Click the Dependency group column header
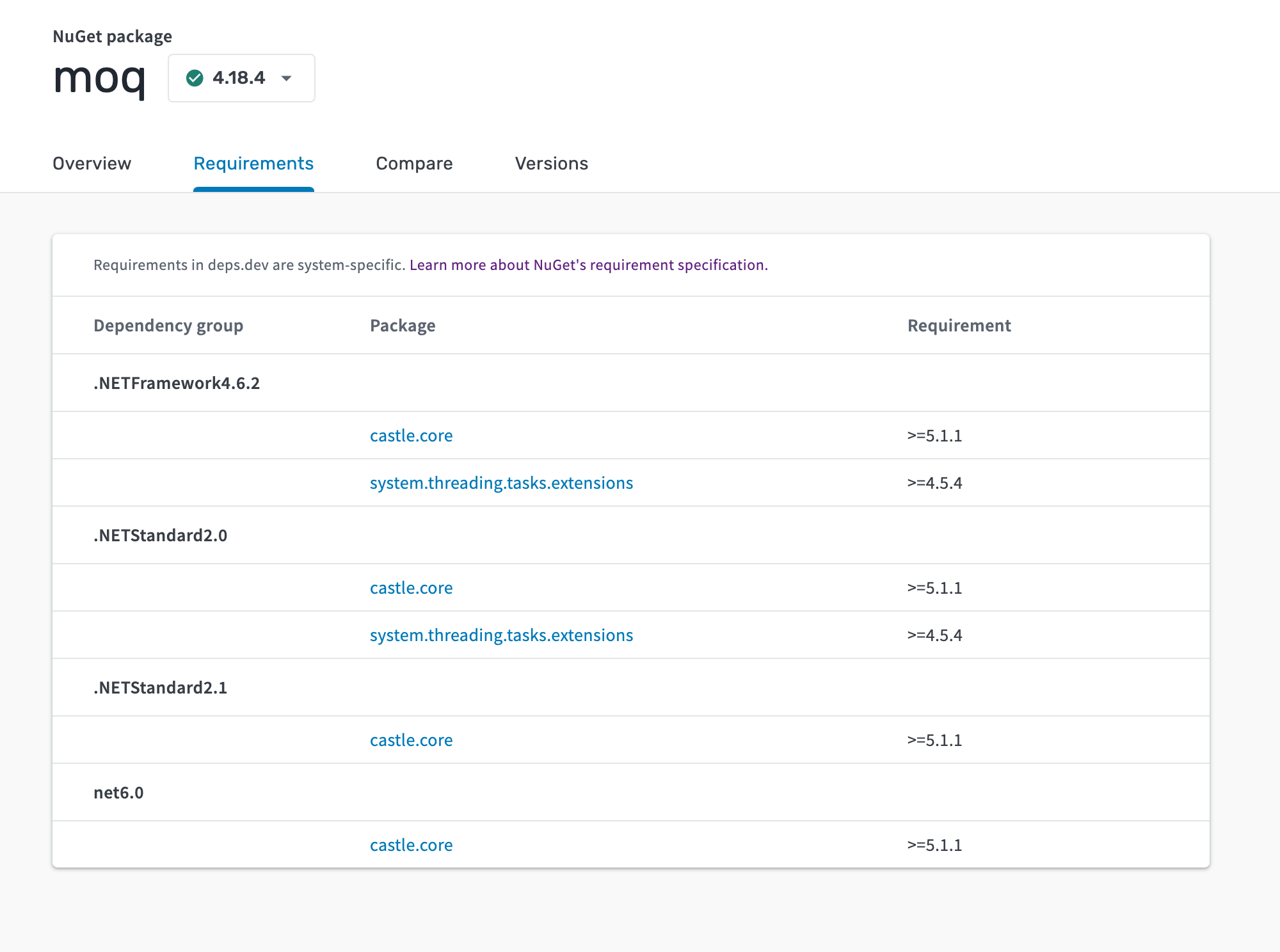The height and width of the screenshot is (952, 1280). 168,326
